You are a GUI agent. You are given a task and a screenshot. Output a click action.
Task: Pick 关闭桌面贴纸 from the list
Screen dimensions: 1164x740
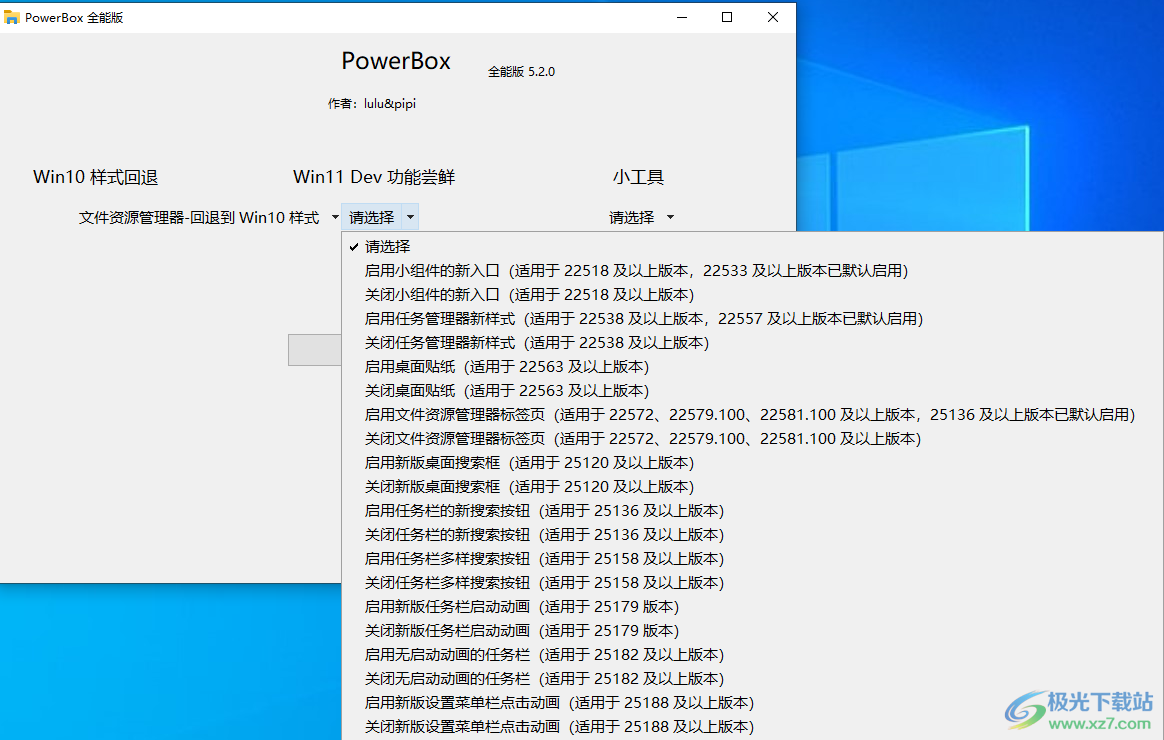click(x=753, y=390)
